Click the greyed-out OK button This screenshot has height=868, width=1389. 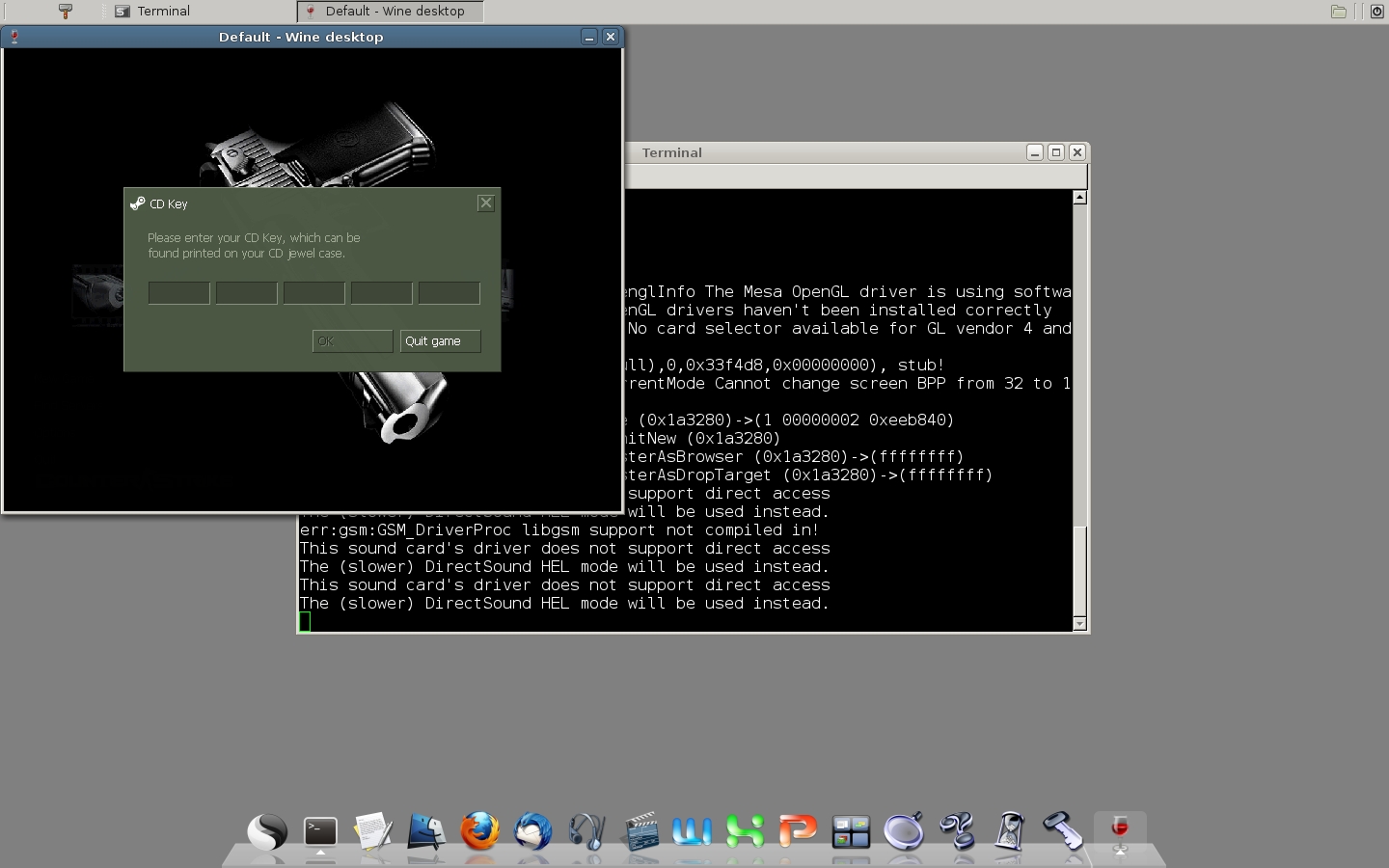coord(352,341)
